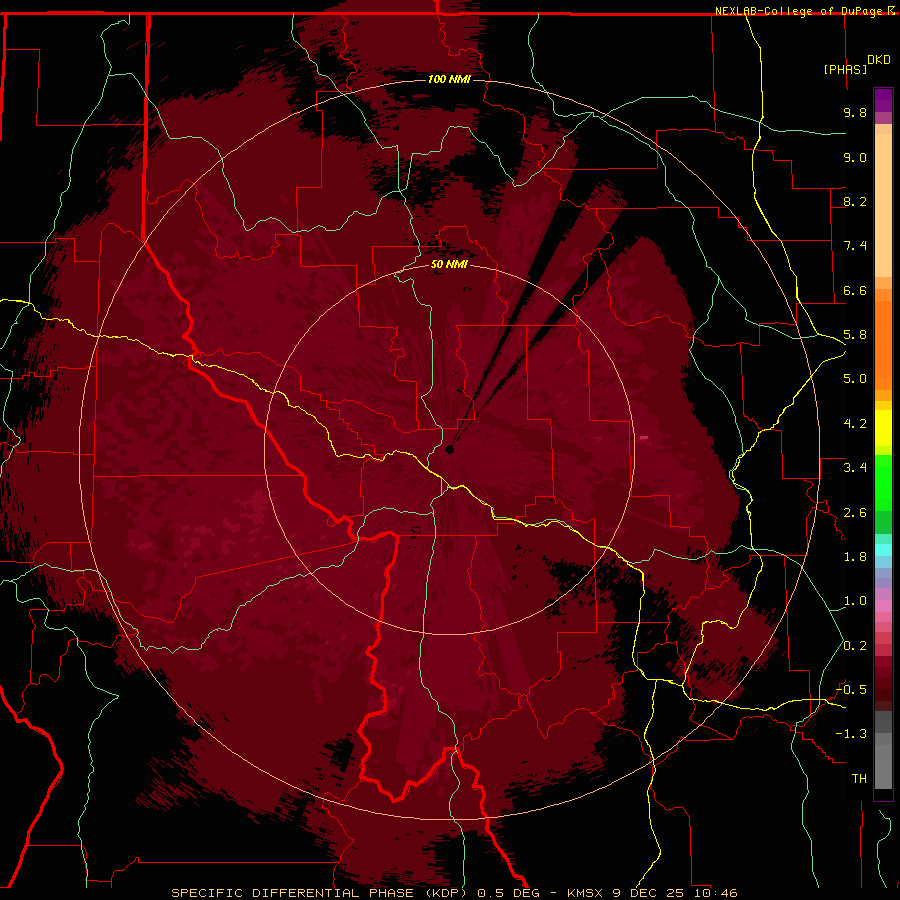This screenshot has height=900, width=900.
Task: Click the KDP product caption at bottom
Action: tap(454, 893)
